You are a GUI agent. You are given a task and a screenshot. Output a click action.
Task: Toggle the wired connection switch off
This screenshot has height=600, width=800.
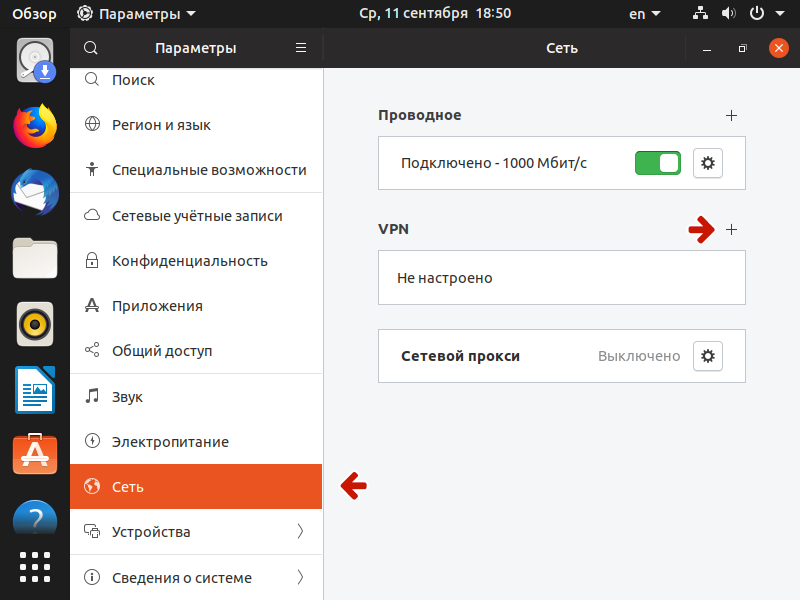pyautogui.click(x=657, y=163)
